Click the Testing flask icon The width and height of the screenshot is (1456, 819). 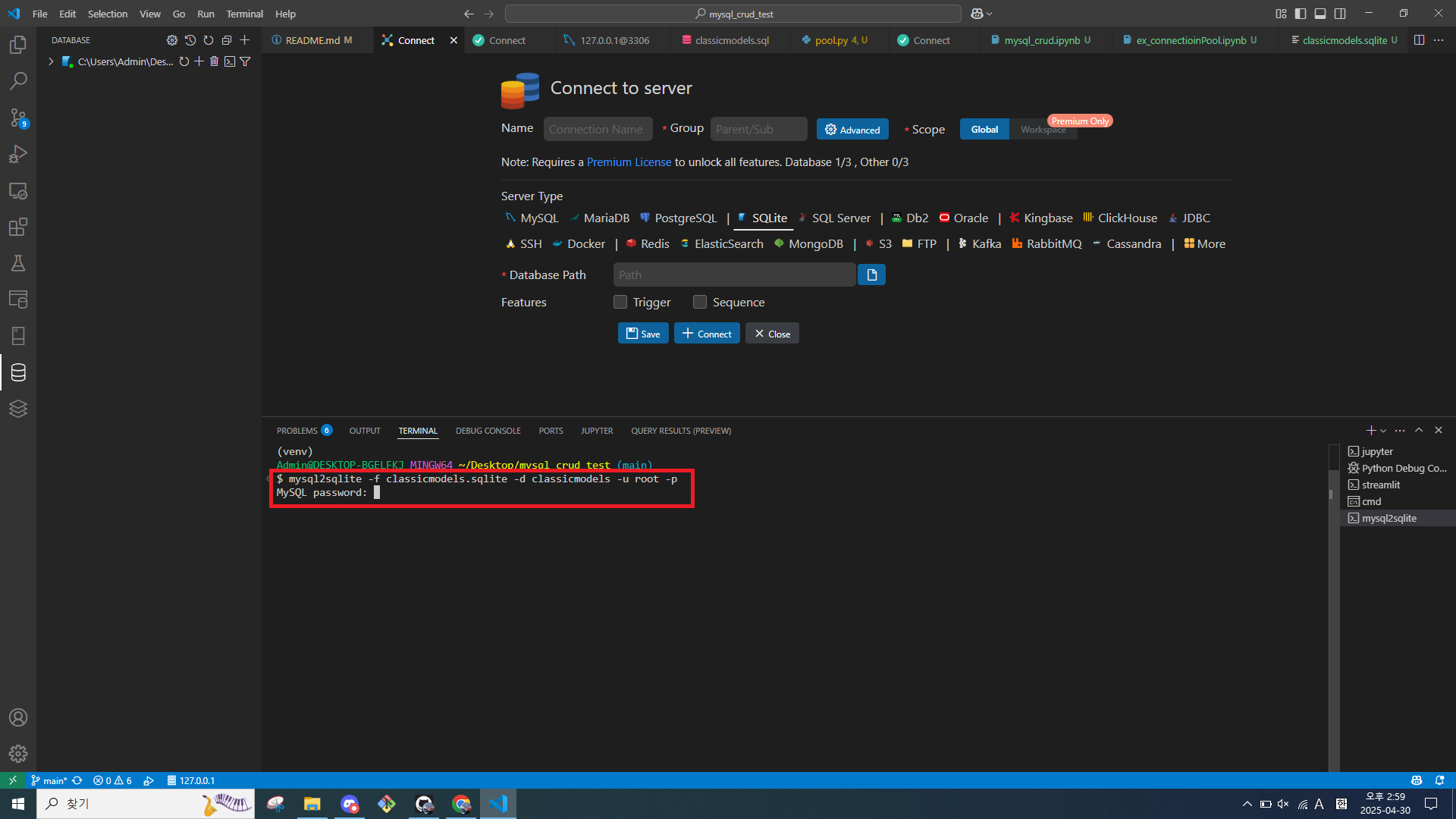18,263
